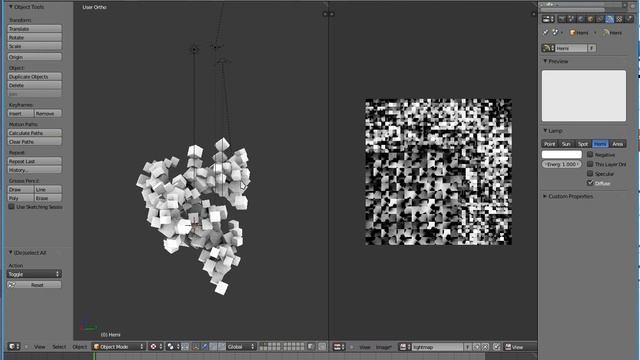The width and height of the screenshot is (640, 360).
Task: Click the unlink image X icon
Action: [485, 347]
